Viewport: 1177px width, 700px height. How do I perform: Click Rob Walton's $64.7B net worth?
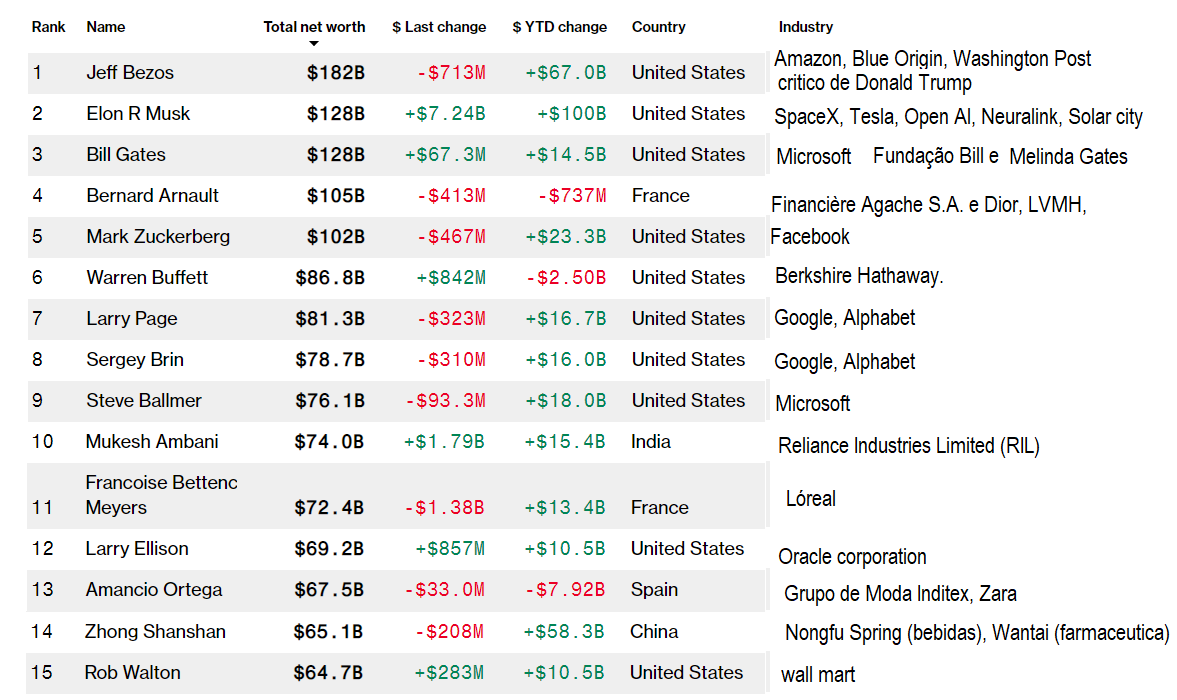(x=328, y=673)
